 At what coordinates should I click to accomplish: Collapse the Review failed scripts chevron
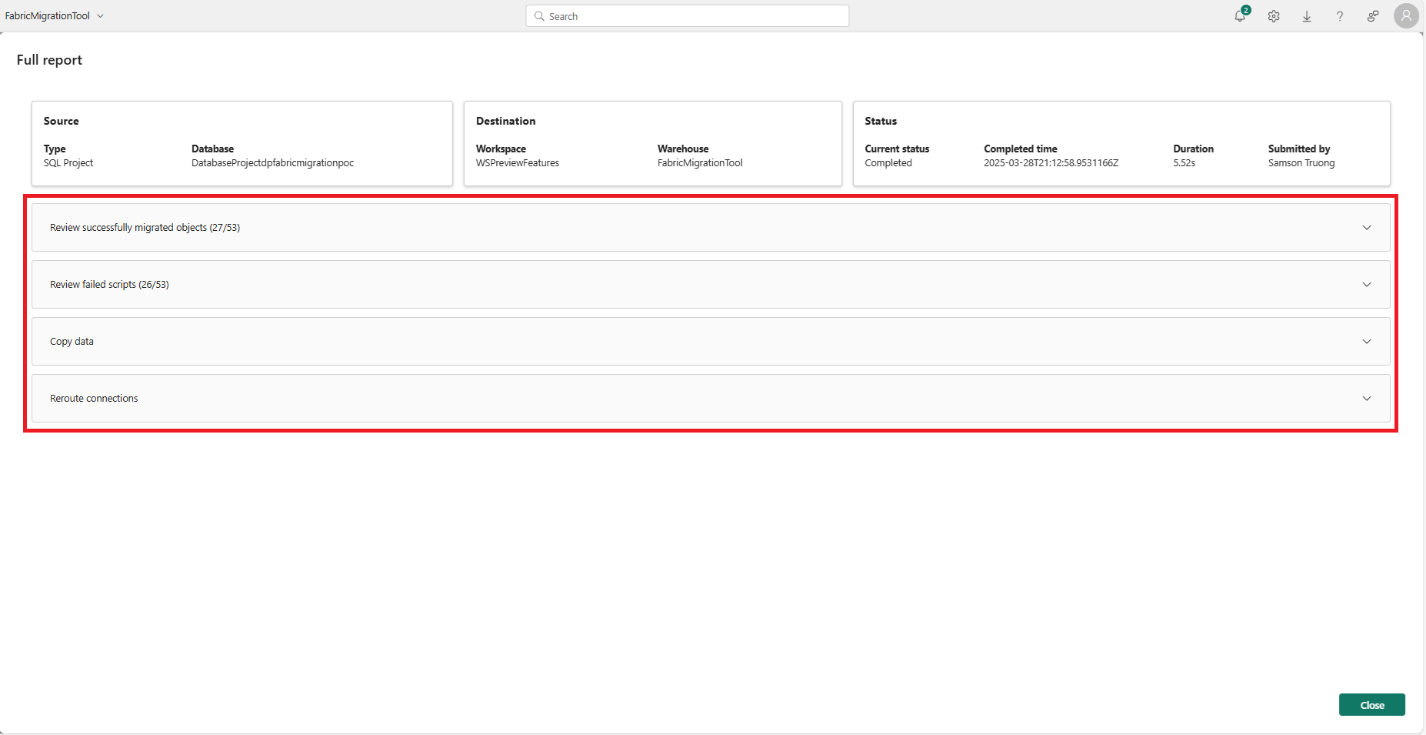tap(1366, 284)
